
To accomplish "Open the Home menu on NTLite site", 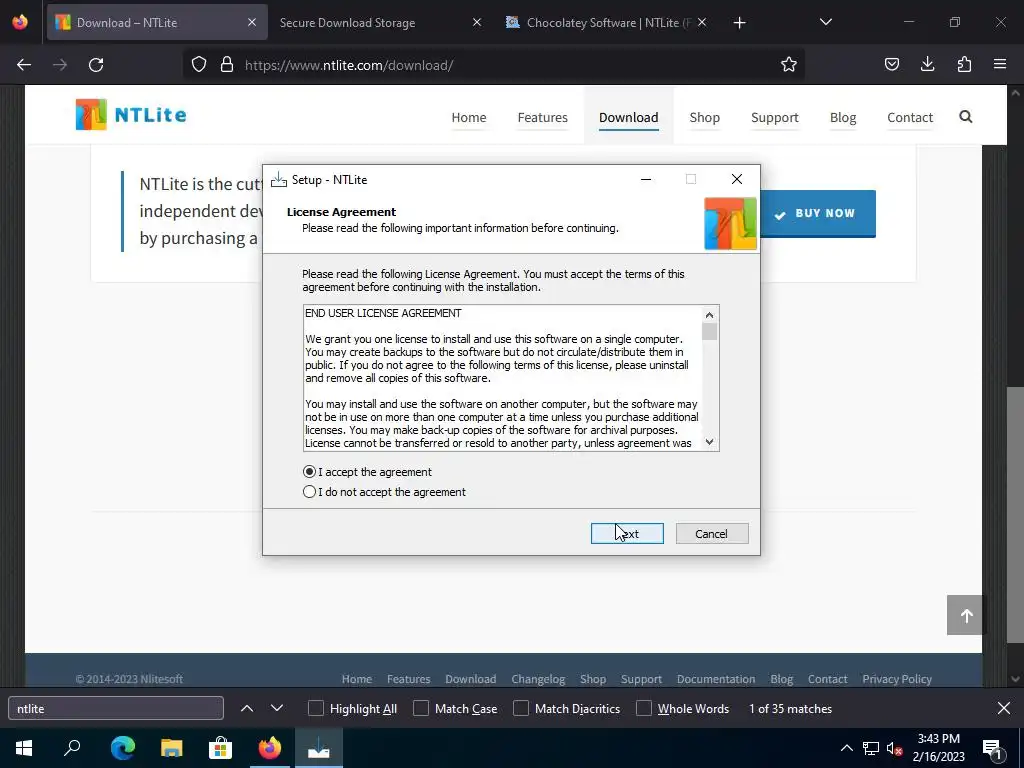I will coord(469,118).
